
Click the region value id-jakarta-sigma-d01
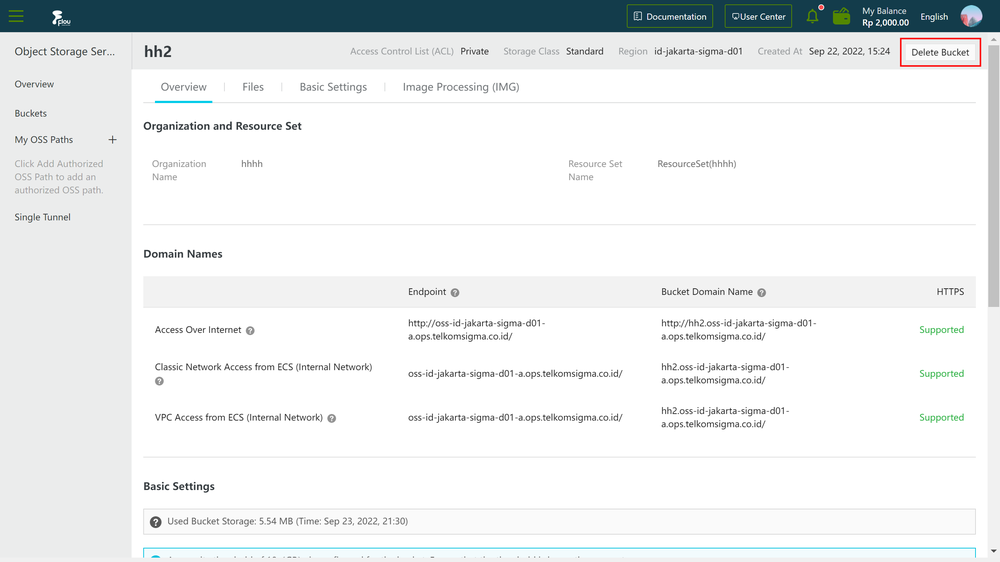698,52
